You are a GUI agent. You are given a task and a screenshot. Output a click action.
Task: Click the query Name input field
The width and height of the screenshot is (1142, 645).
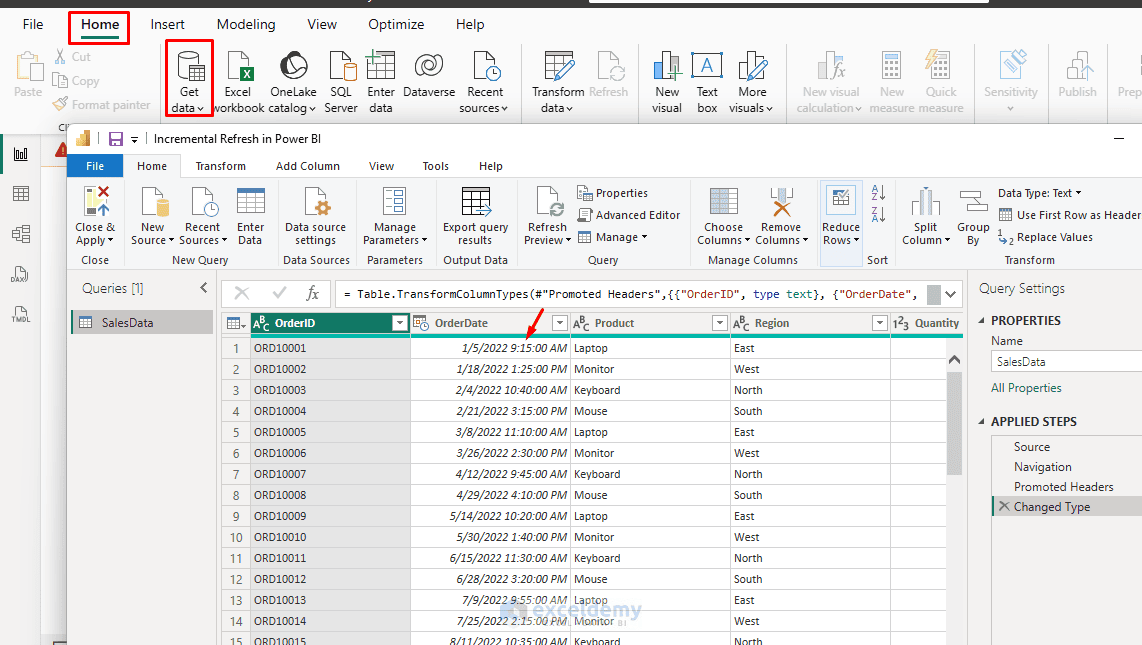[1066, 362]
